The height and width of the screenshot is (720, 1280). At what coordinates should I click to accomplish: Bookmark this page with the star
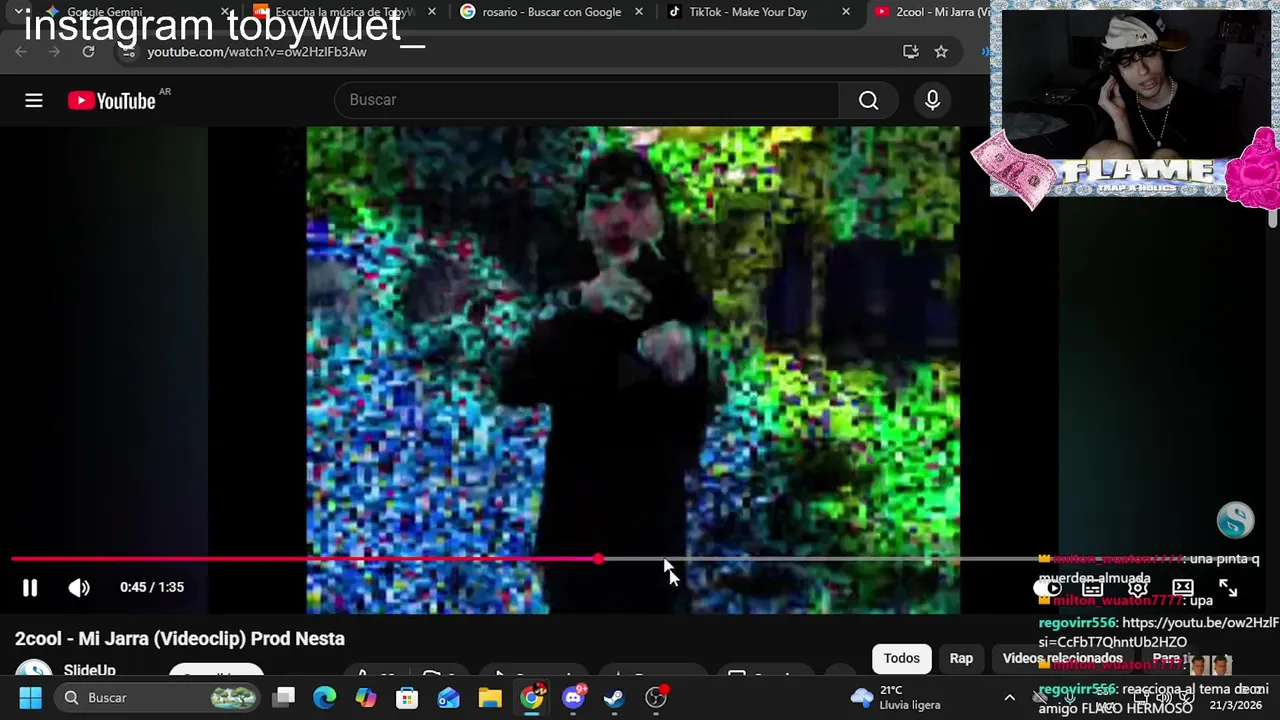click(x=941, y=51)
